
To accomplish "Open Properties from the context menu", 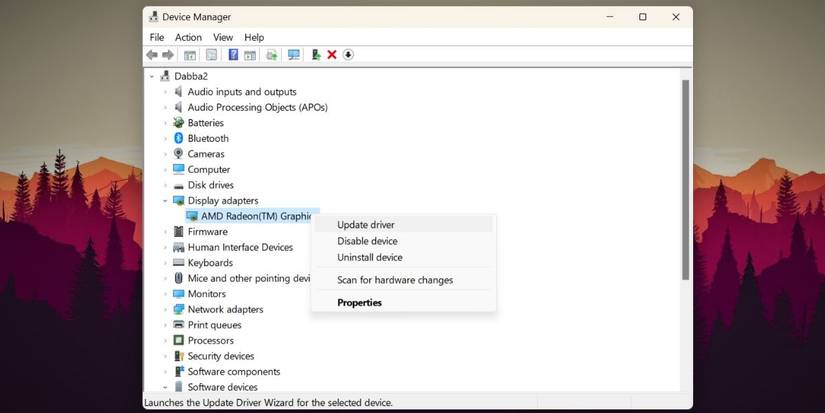I will pyautogui.click(x=403, y=303).
